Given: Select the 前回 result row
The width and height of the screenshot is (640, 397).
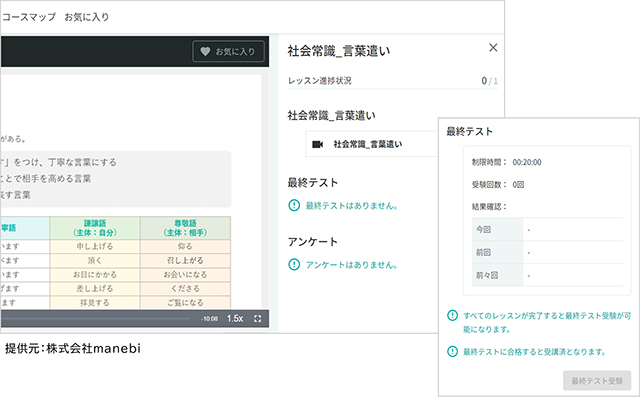Looking at the screenshot, I should pyautogui.click(x=547, y=252).
